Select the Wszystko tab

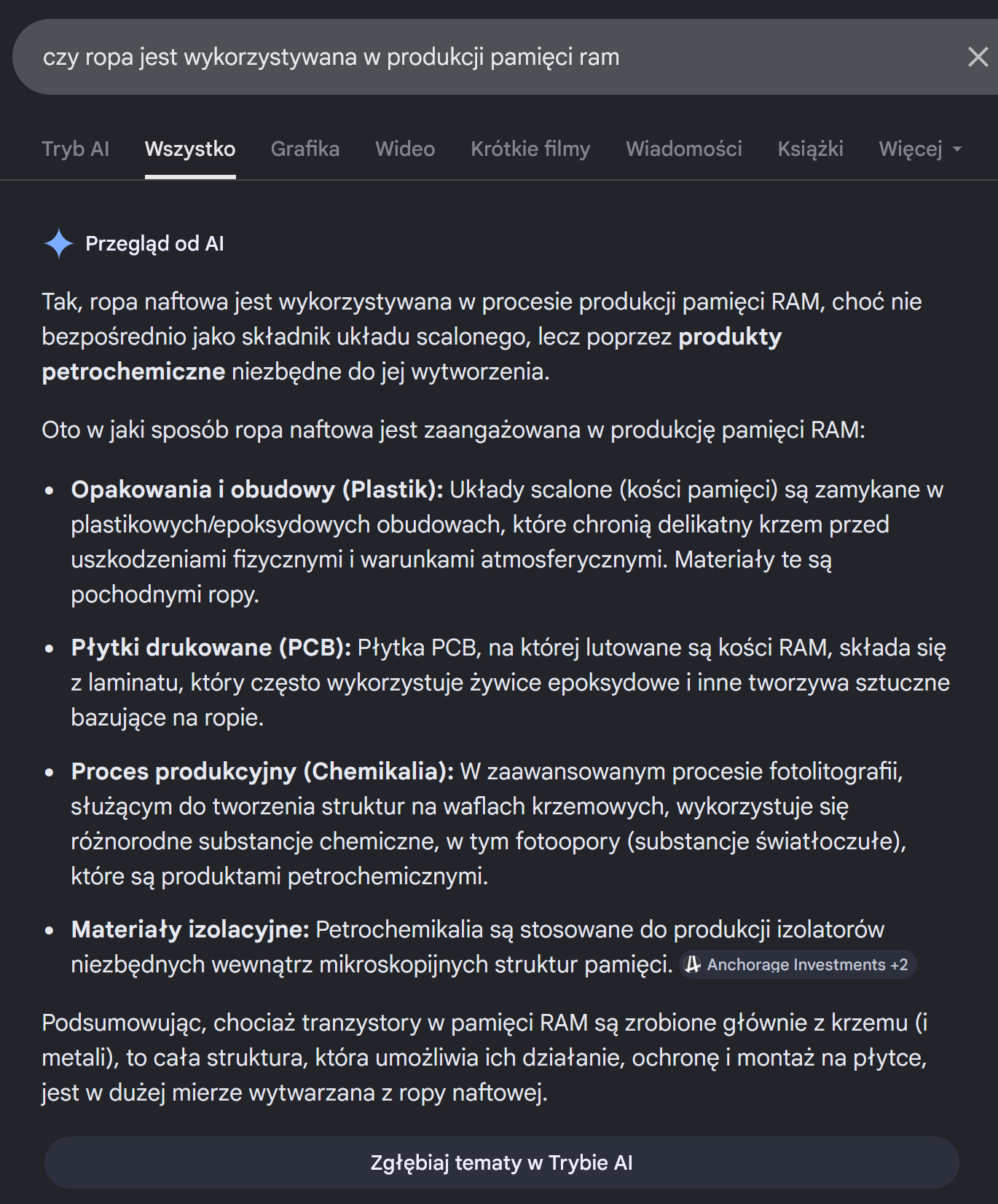190,149
